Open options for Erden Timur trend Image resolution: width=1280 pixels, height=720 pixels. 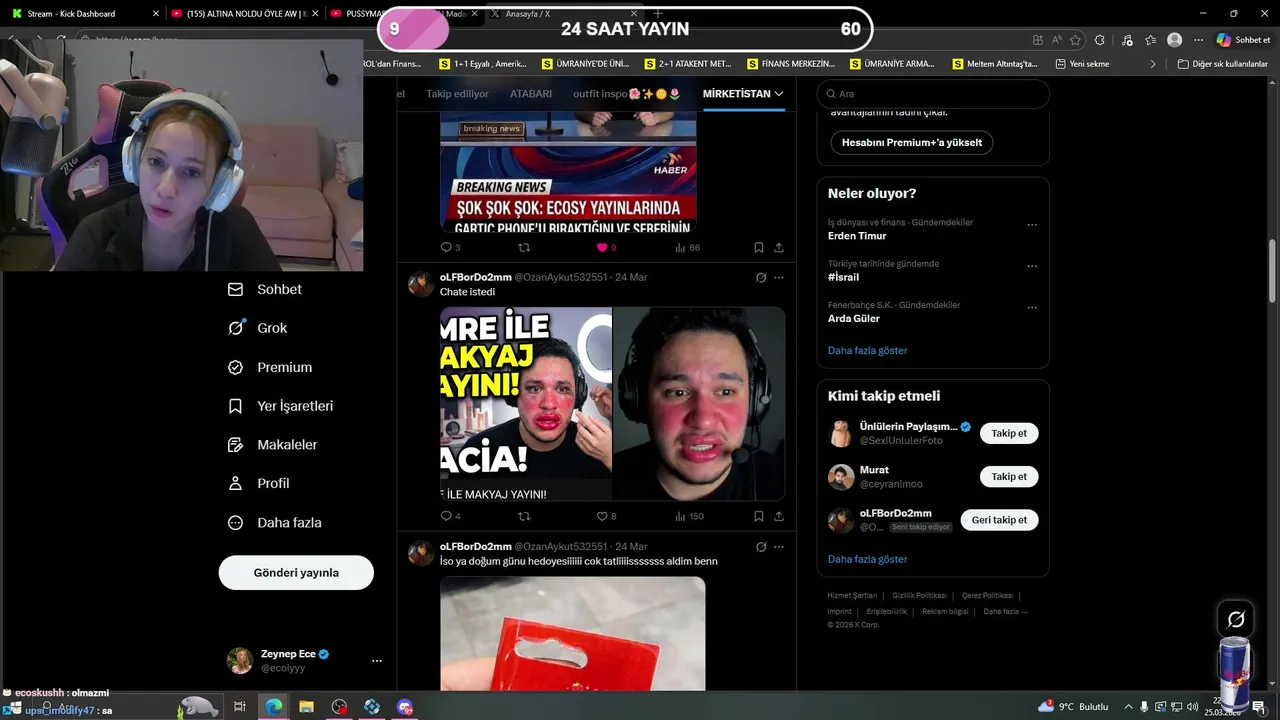1032,225
